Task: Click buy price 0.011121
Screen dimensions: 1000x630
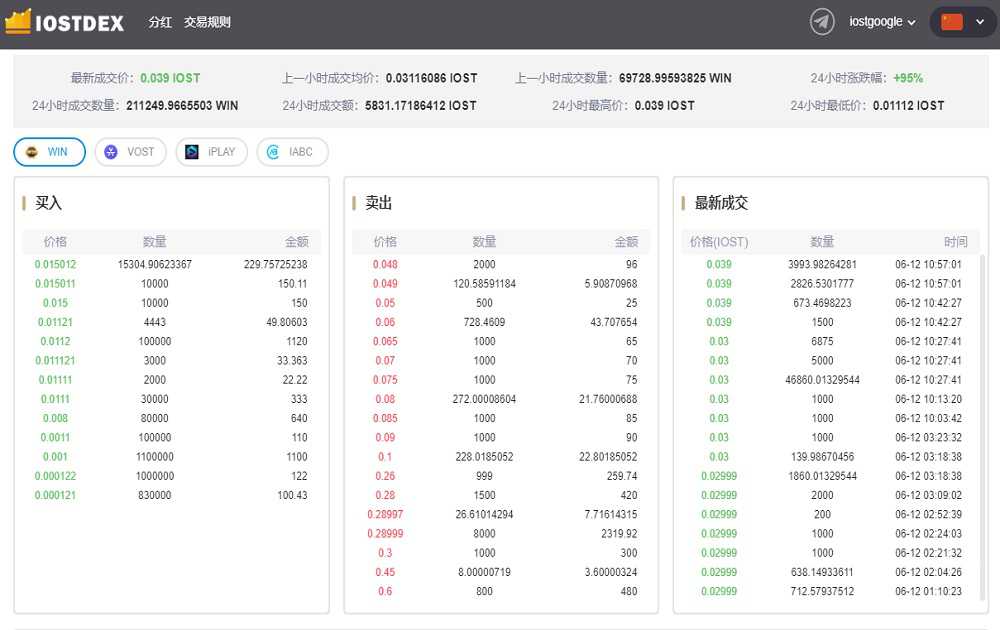Action: pos(55,360)
